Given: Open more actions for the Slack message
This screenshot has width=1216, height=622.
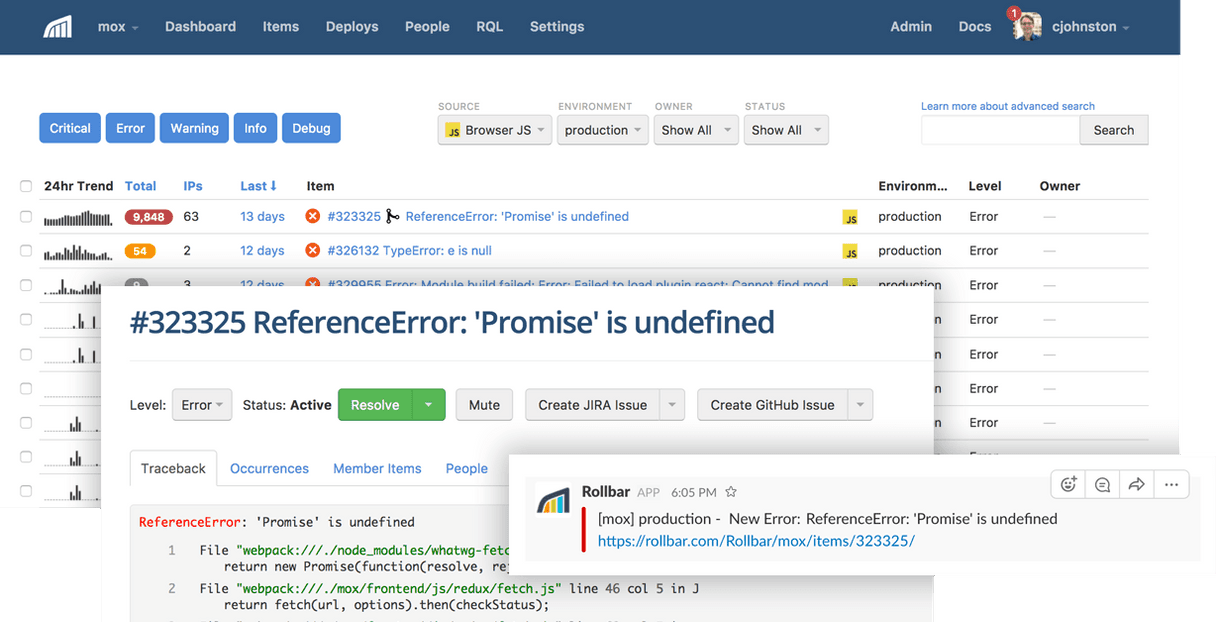Looking at the screenshot, I should (1171, 485).
